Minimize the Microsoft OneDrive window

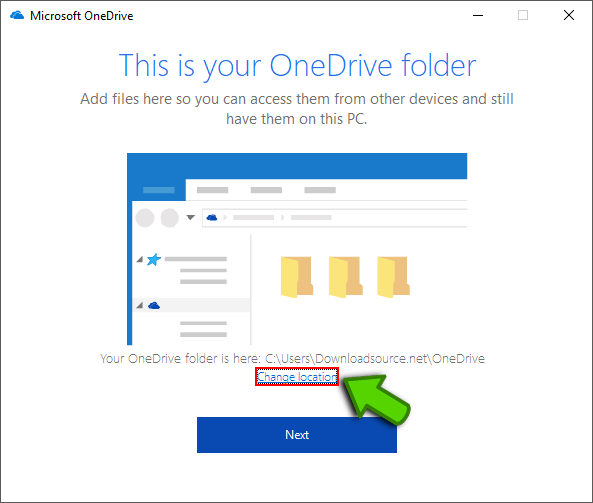pos(478,16)
